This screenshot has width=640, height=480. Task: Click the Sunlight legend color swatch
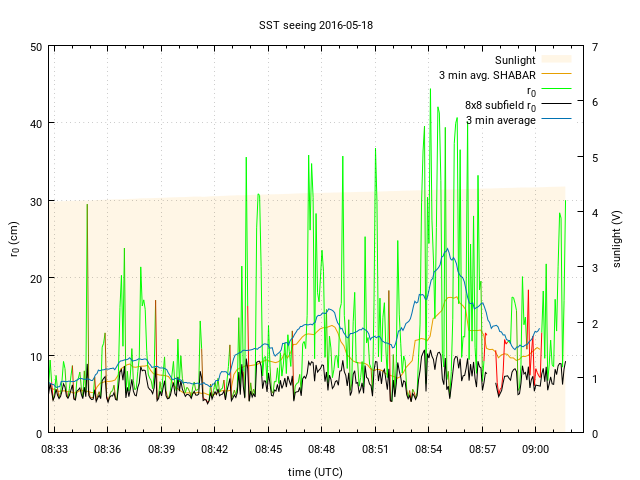(558, 60)
